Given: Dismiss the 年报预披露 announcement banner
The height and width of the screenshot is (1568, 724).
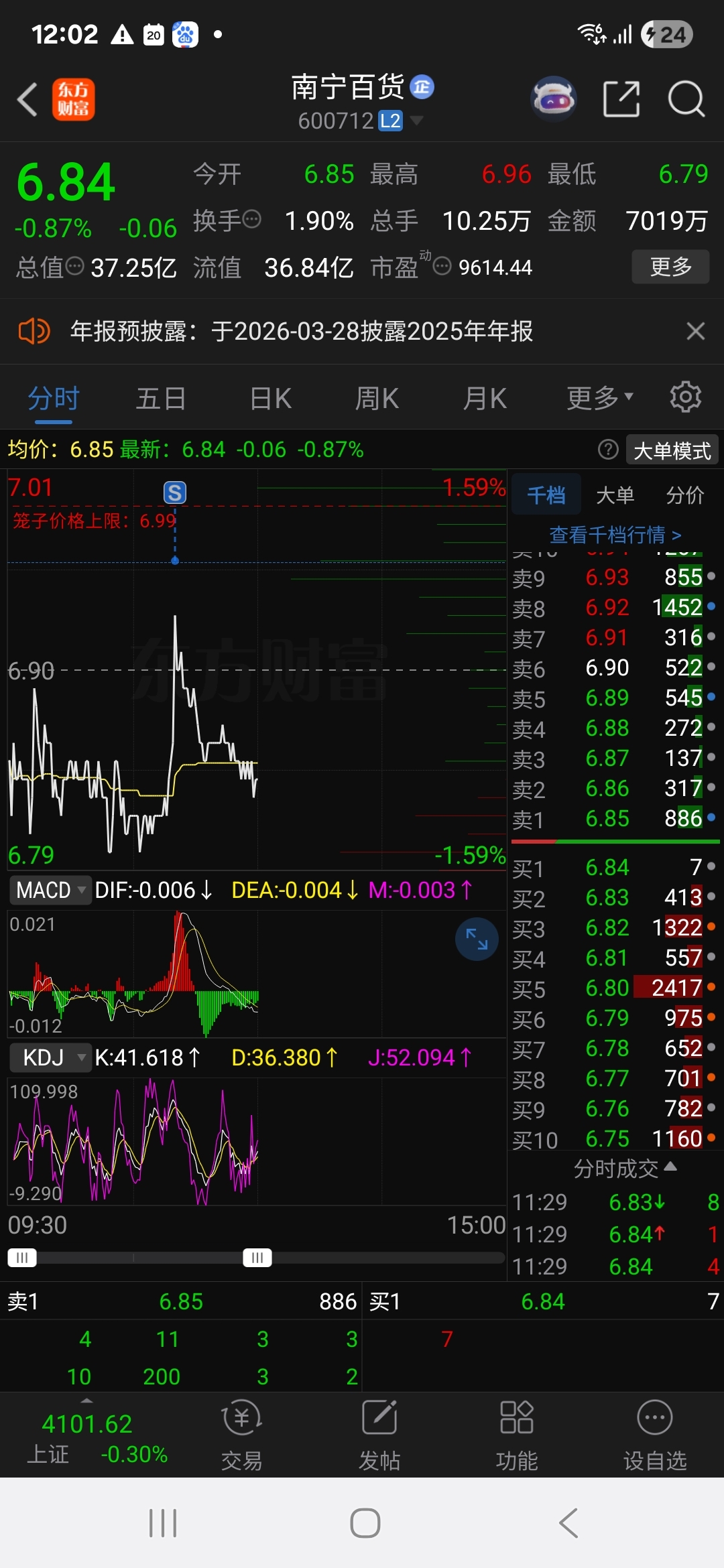Looking at the screenshot, I should 696,331.
